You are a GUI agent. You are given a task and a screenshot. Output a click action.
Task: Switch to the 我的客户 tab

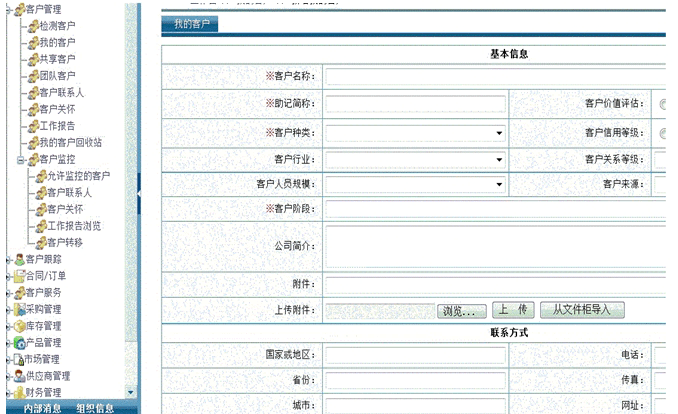click(190, 24)
